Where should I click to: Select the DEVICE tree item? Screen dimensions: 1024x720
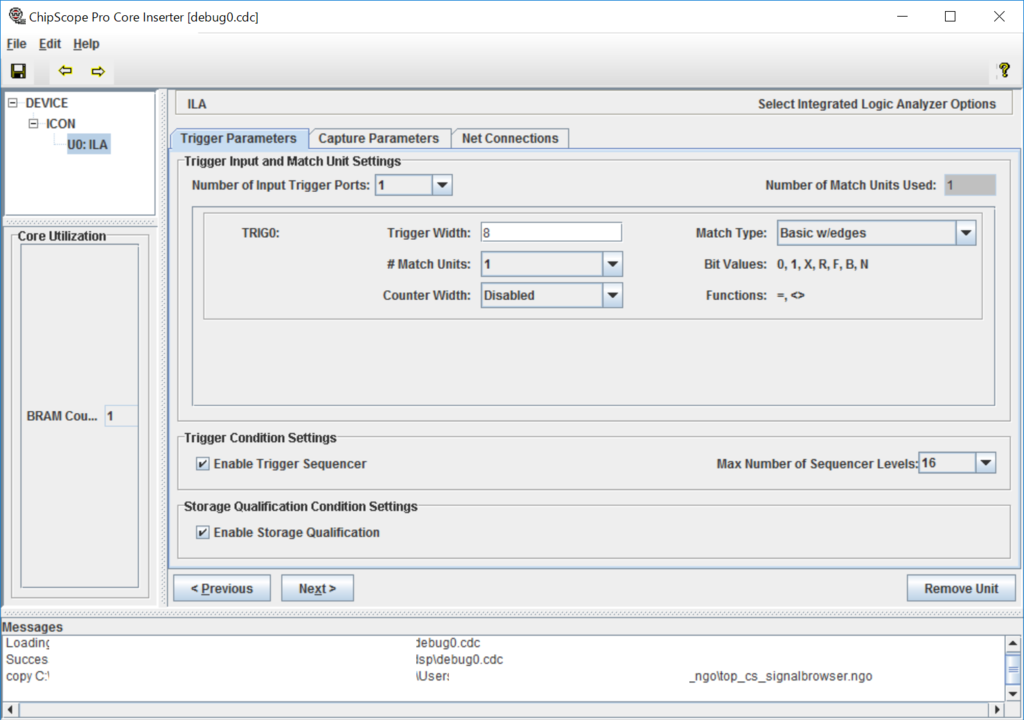click(x=46, y=103)
